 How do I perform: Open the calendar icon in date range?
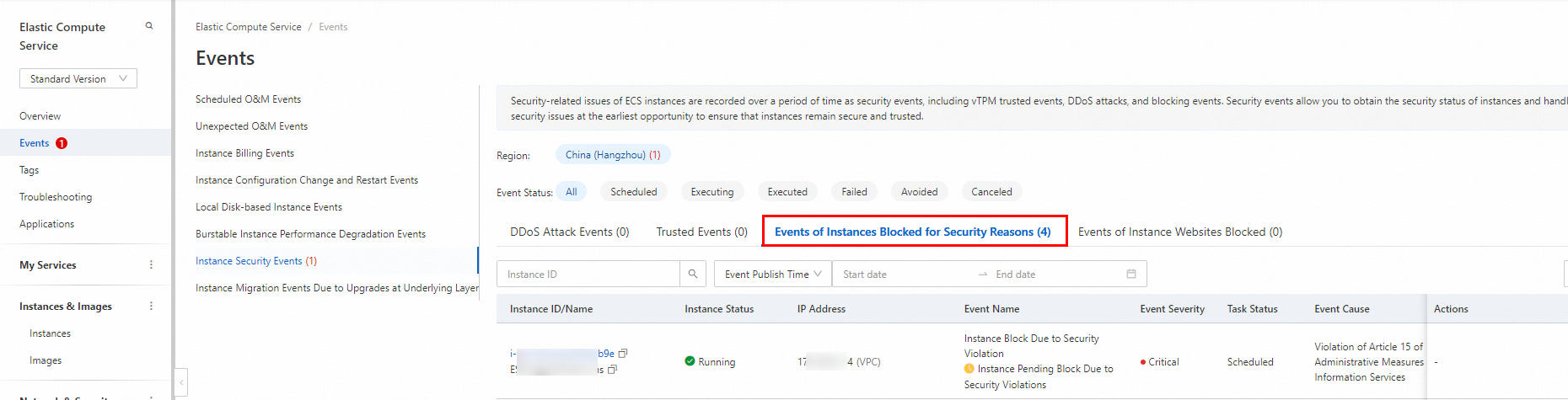(1131, 274)
